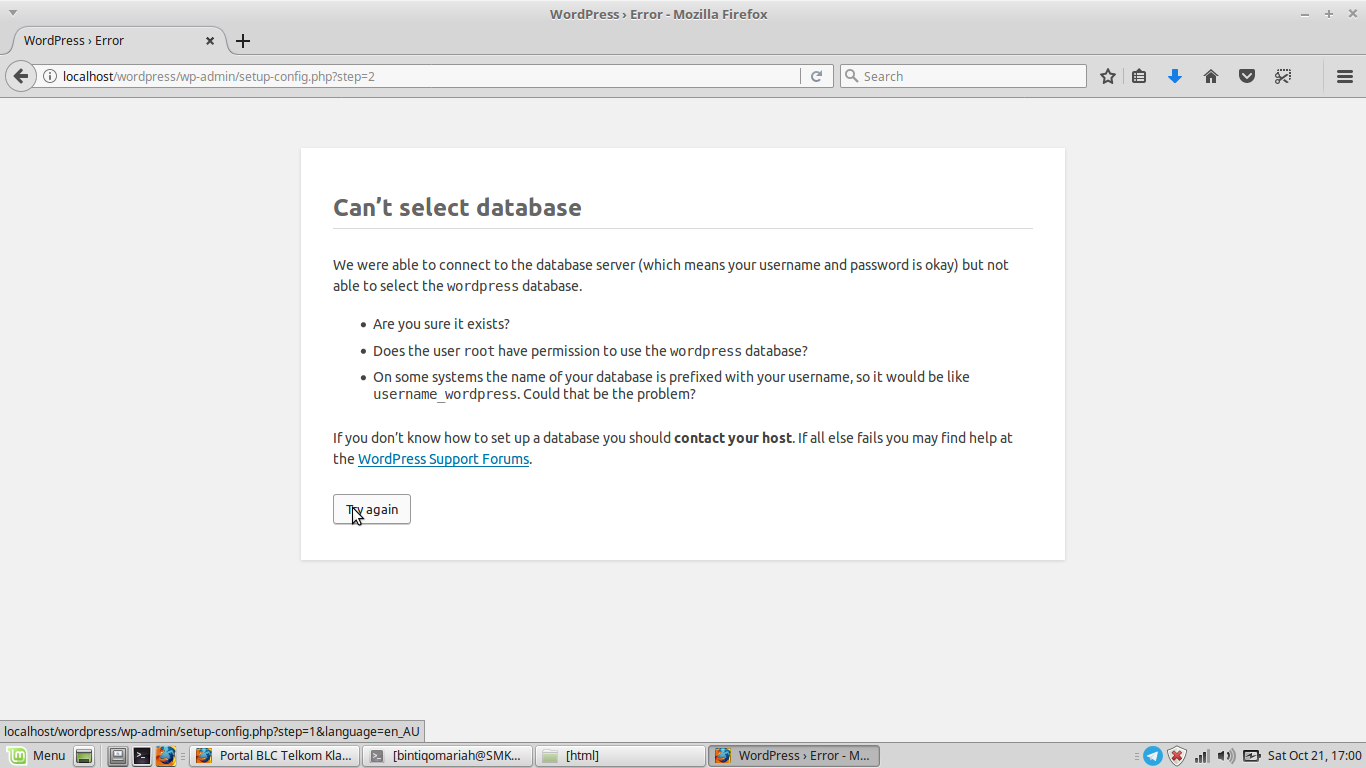
Task: Open the battery power tray icon
Action: pos(1251,756)
